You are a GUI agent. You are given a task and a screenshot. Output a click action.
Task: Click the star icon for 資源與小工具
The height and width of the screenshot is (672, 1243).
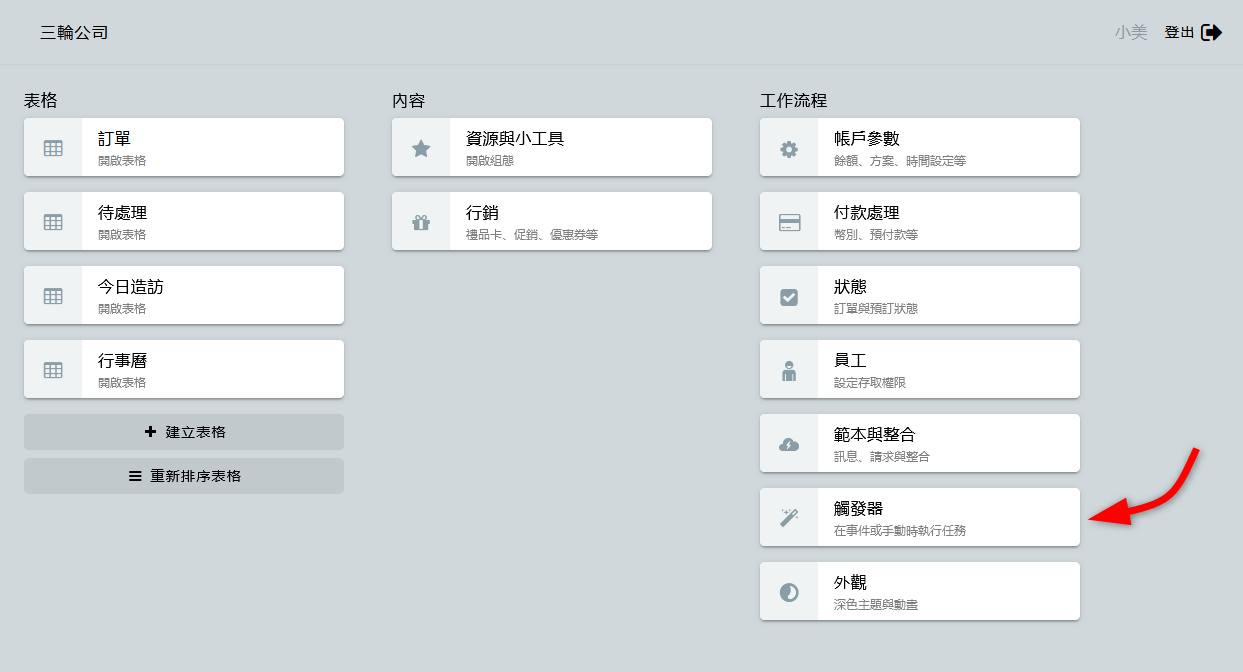coord(421,148)
